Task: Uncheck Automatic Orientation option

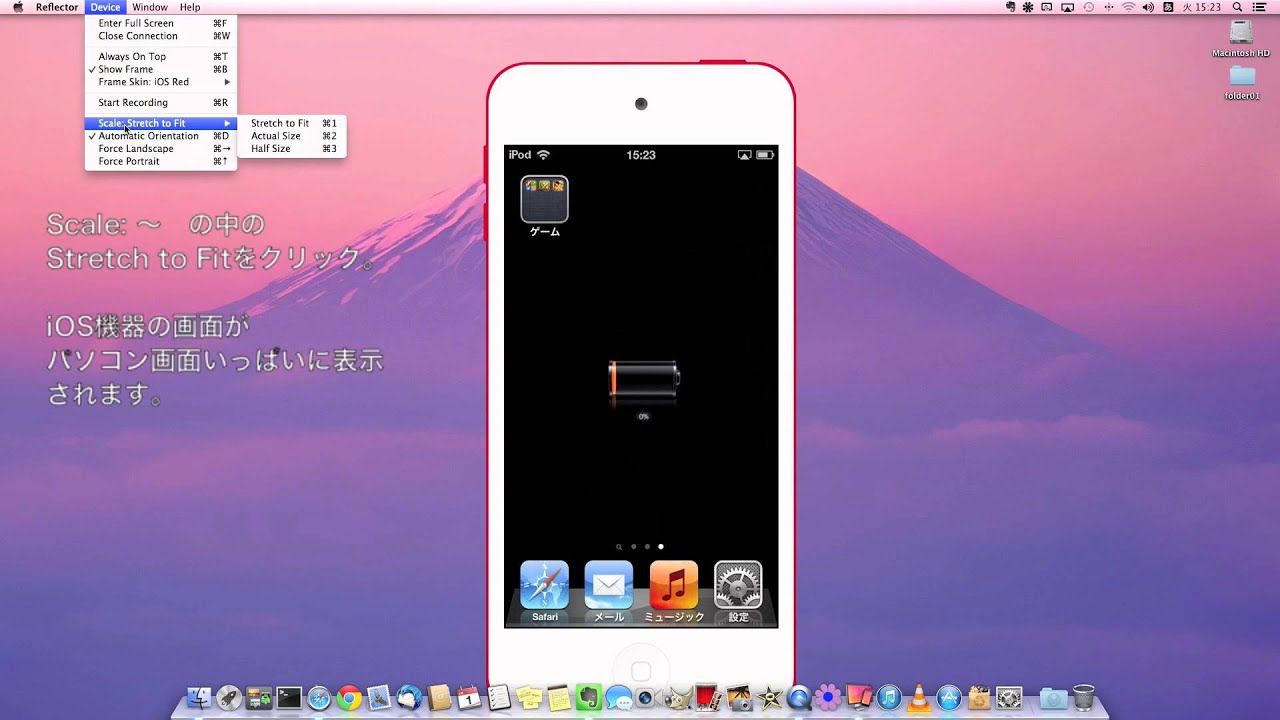Action: (161, 136)
